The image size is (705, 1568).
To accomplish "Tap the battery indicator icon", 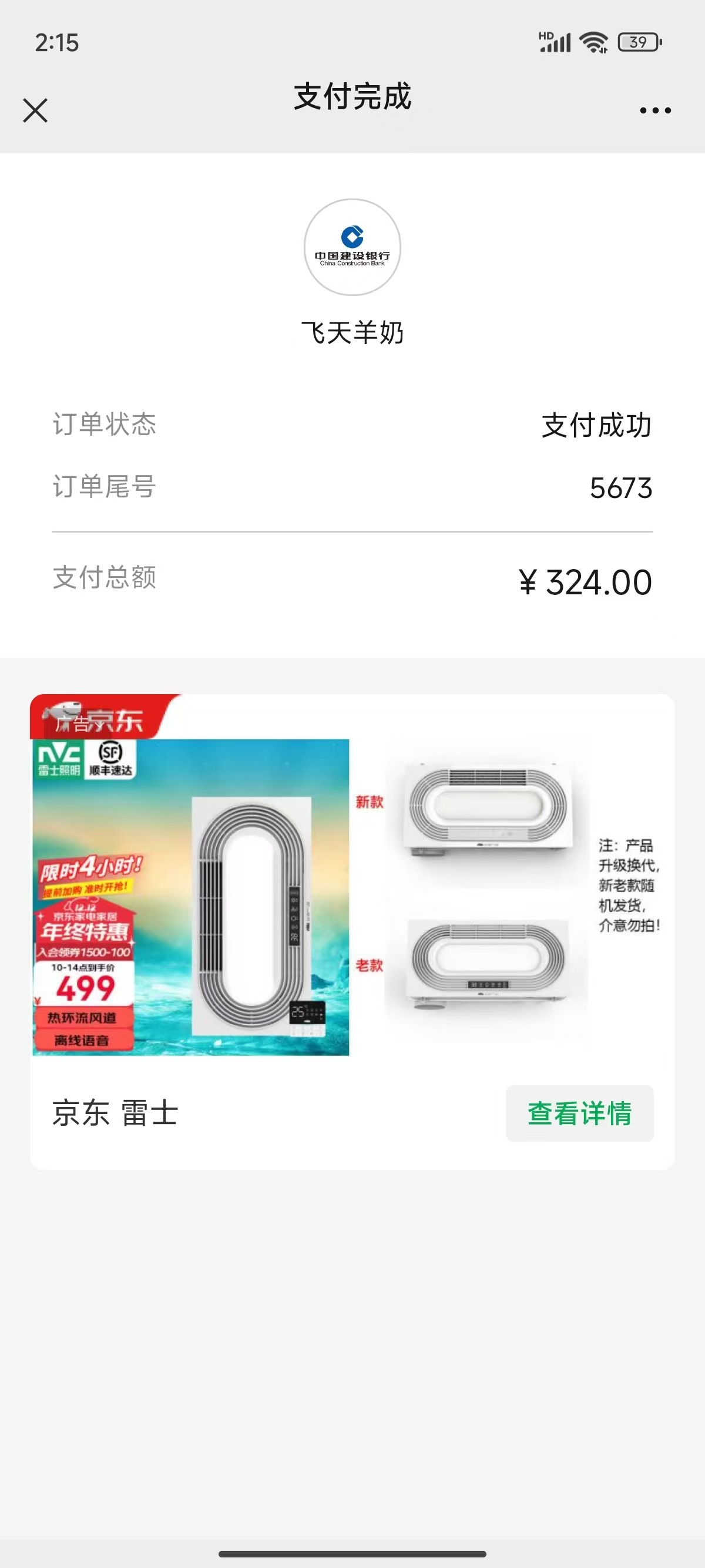I will [x=639, y=42].
